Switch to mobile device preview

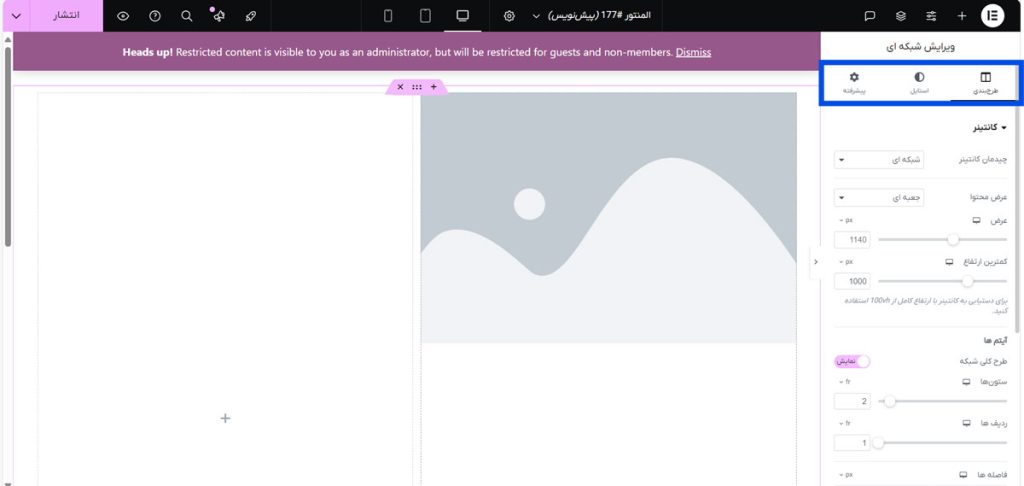(x=388, y=16)
